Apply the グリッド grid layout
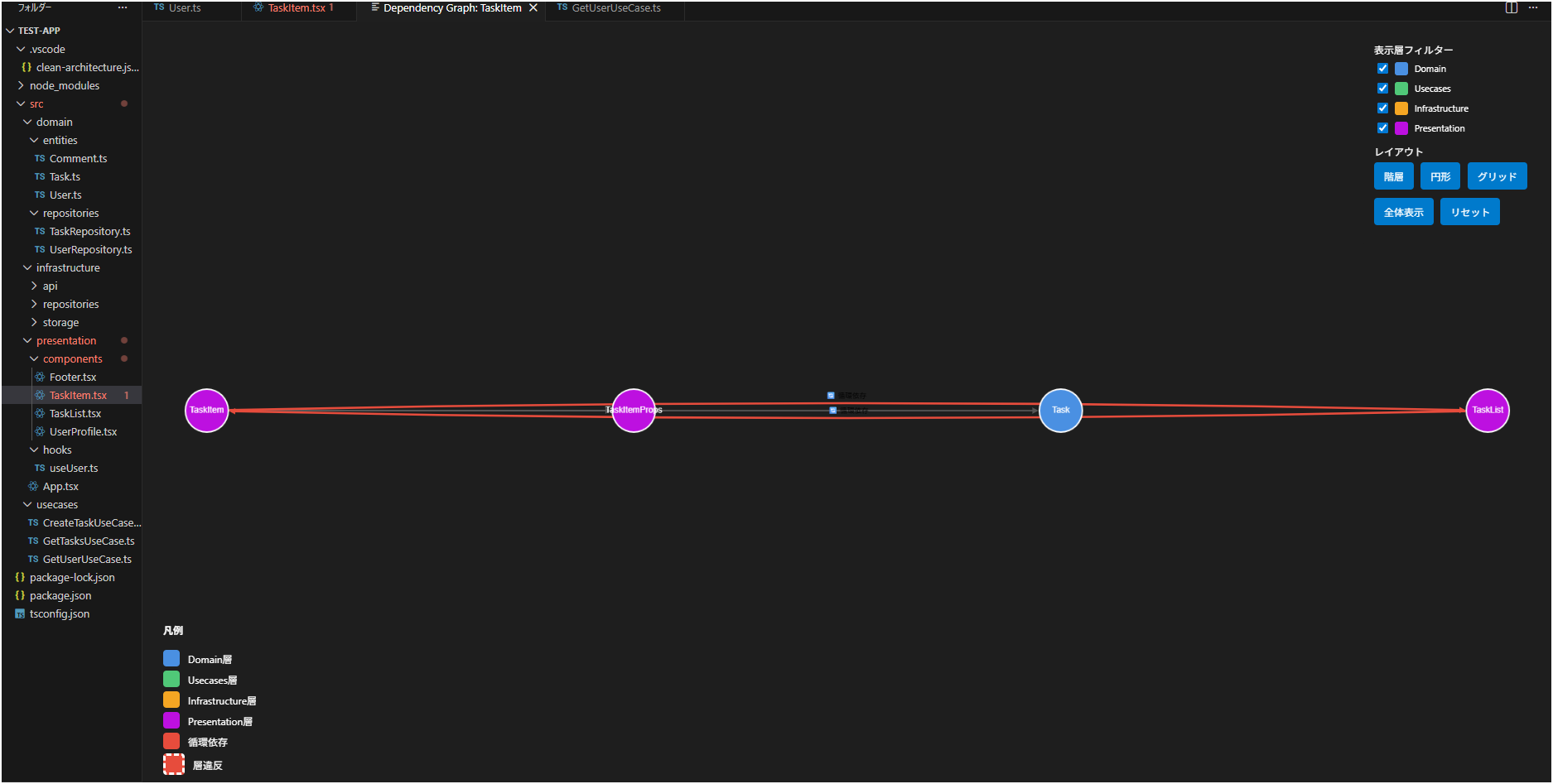The height and width of the screenshot is (784, 1553). click(x=1497, y=176)
